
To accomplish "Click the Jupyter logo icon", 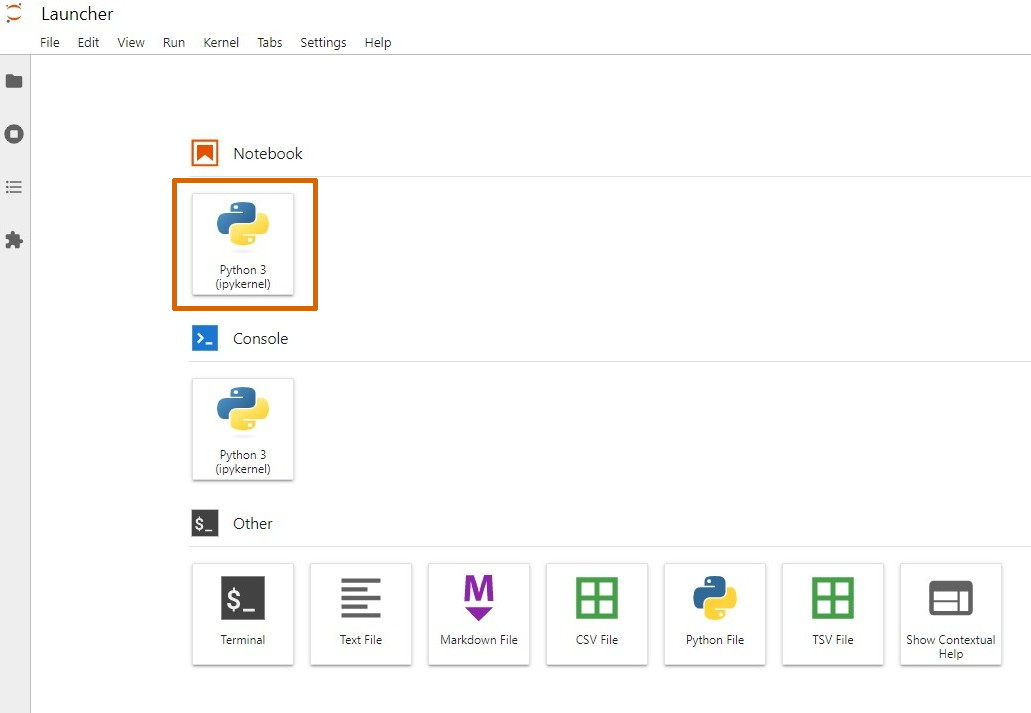I will point(14,13).
